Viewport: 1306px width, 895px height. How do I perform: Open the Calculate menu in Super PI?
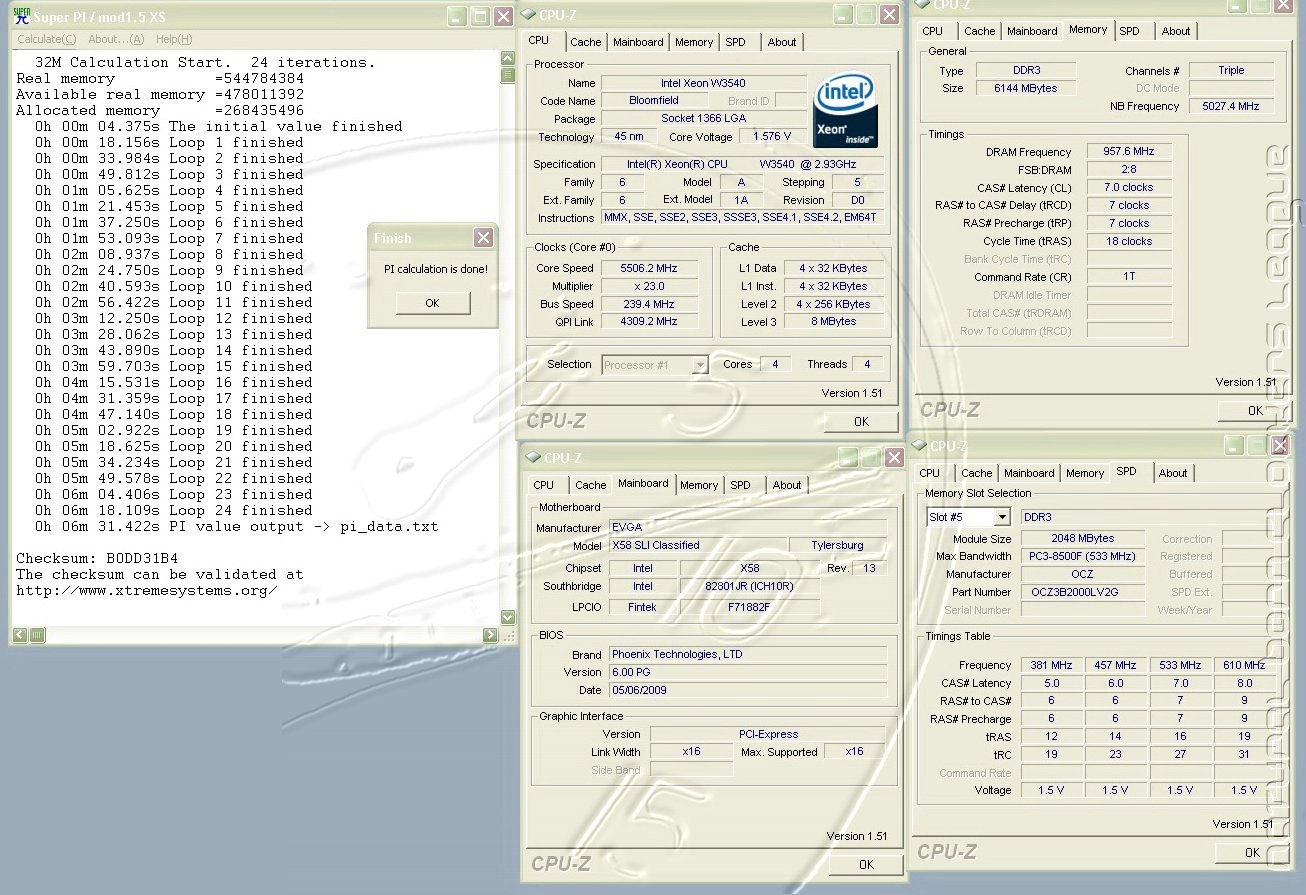(x=46, y=39)
